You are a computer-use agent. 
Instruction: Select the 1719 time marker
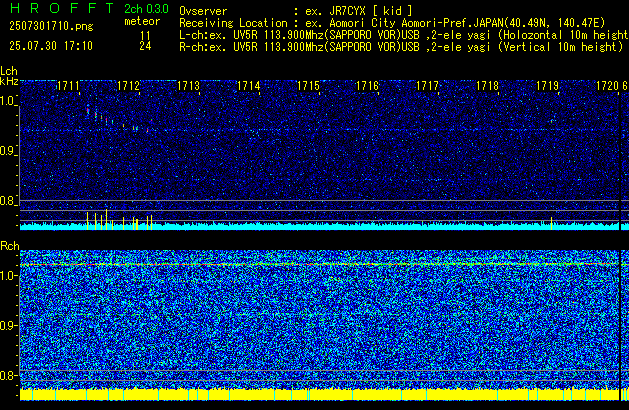[548, 86]
